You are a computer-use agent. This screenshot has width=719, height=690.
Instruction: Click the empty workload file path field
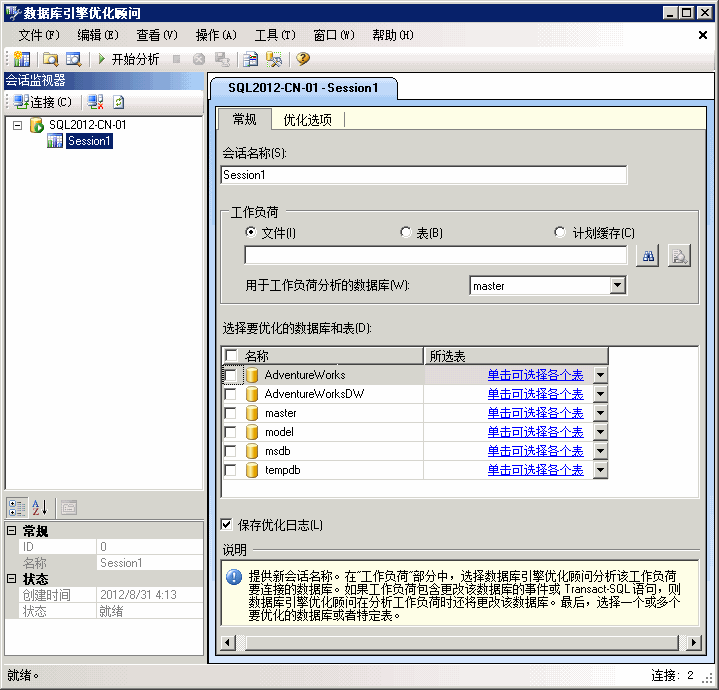[x=436, y=255]
